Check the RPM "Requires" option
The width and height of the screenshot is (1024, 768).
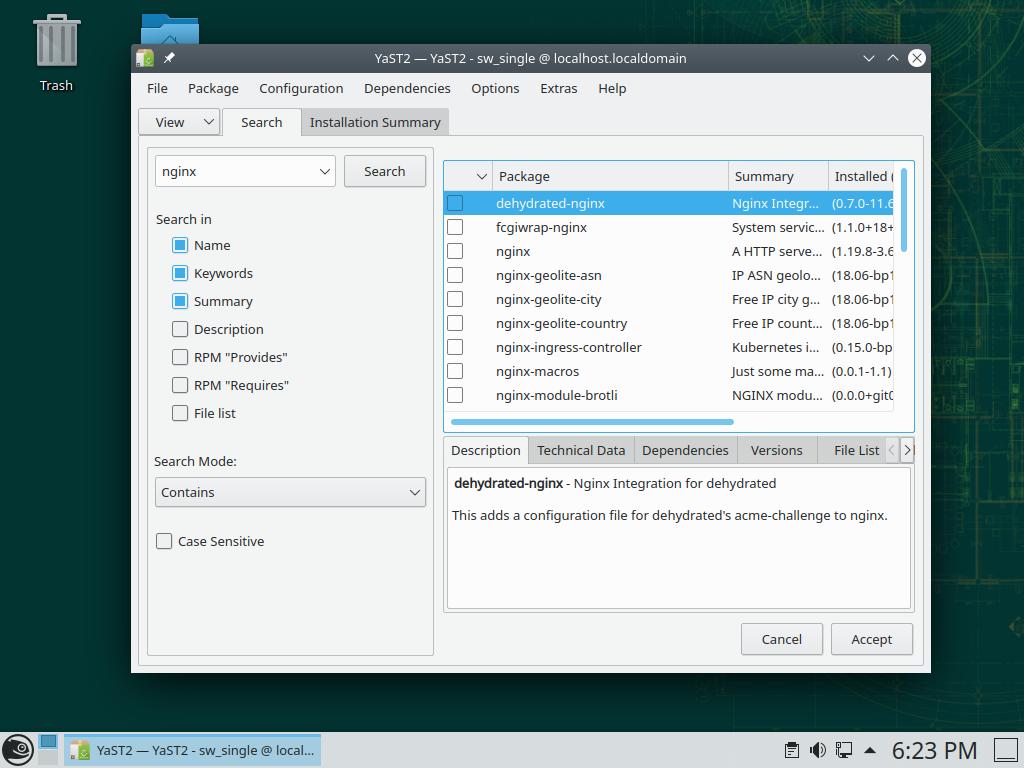(180, 385)
